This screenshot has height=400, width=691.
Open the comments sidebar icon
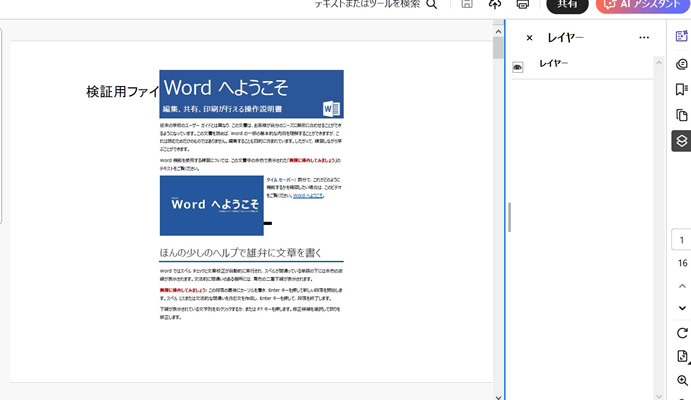(x=681, y=64)
